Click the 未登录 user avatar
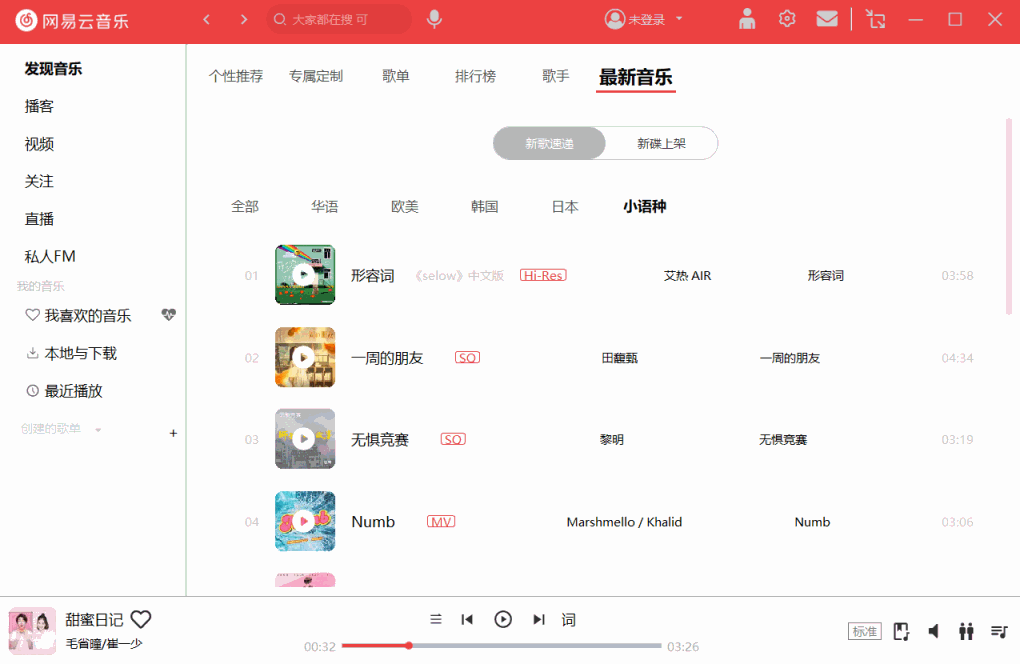 [x=614, y=20]
